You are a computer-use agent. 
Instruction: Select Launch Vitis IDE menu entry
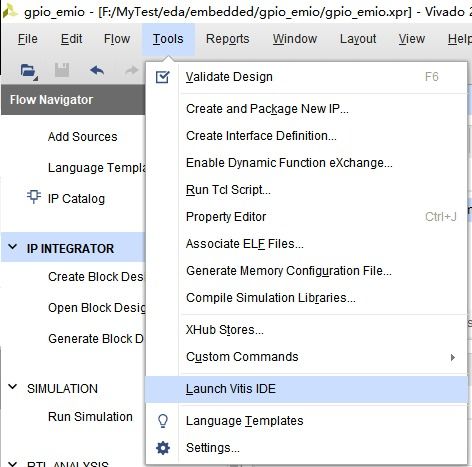[x=306, y=389]
